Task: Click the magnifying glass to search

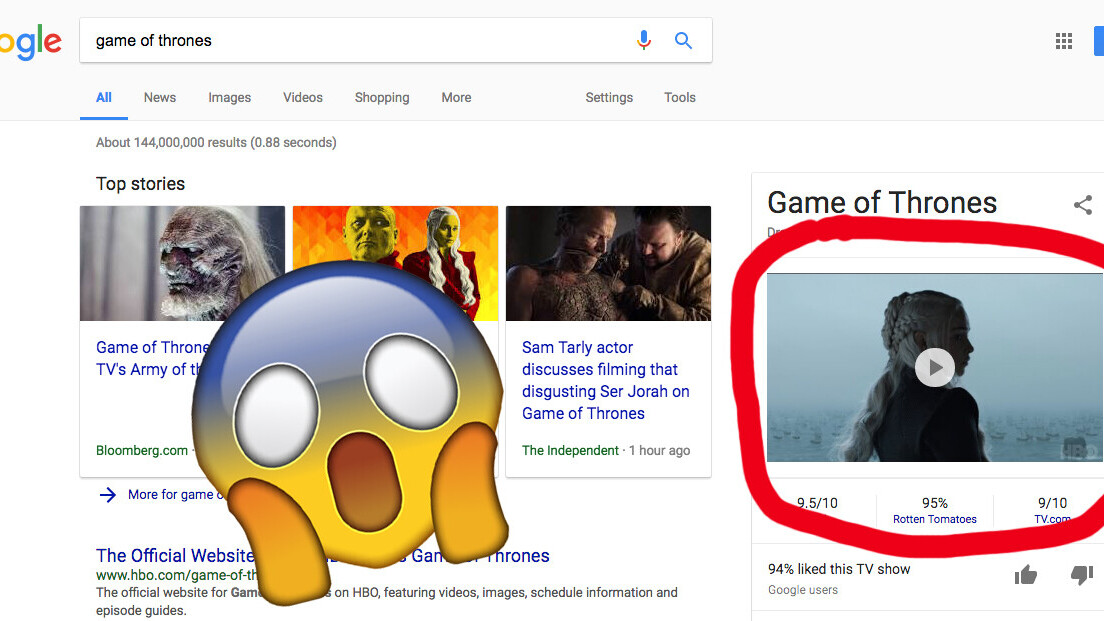Action: click(683, 40)
